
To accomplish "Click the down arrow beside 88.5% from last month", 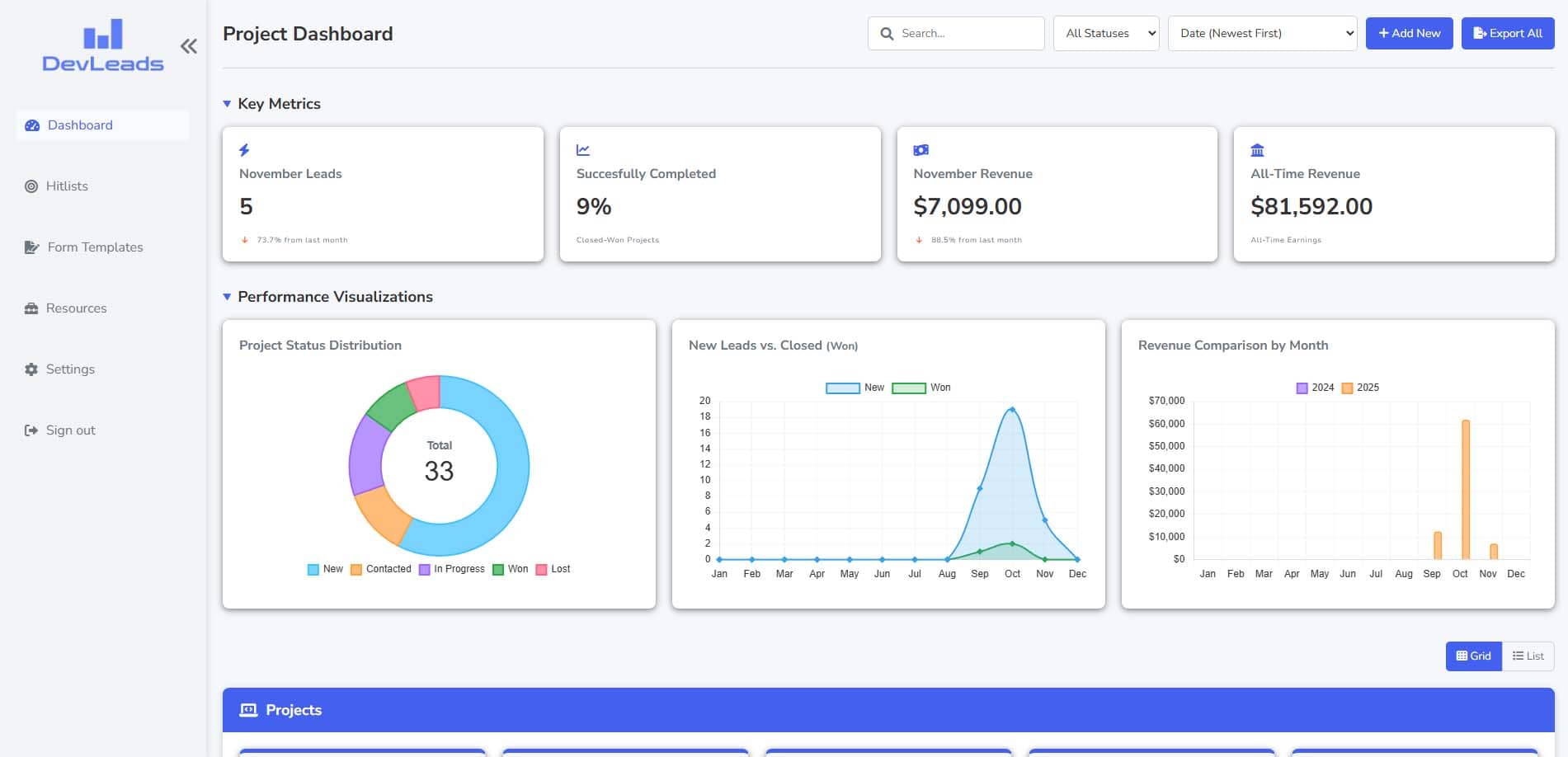I will pyautogui.click(x=919, y=240).
